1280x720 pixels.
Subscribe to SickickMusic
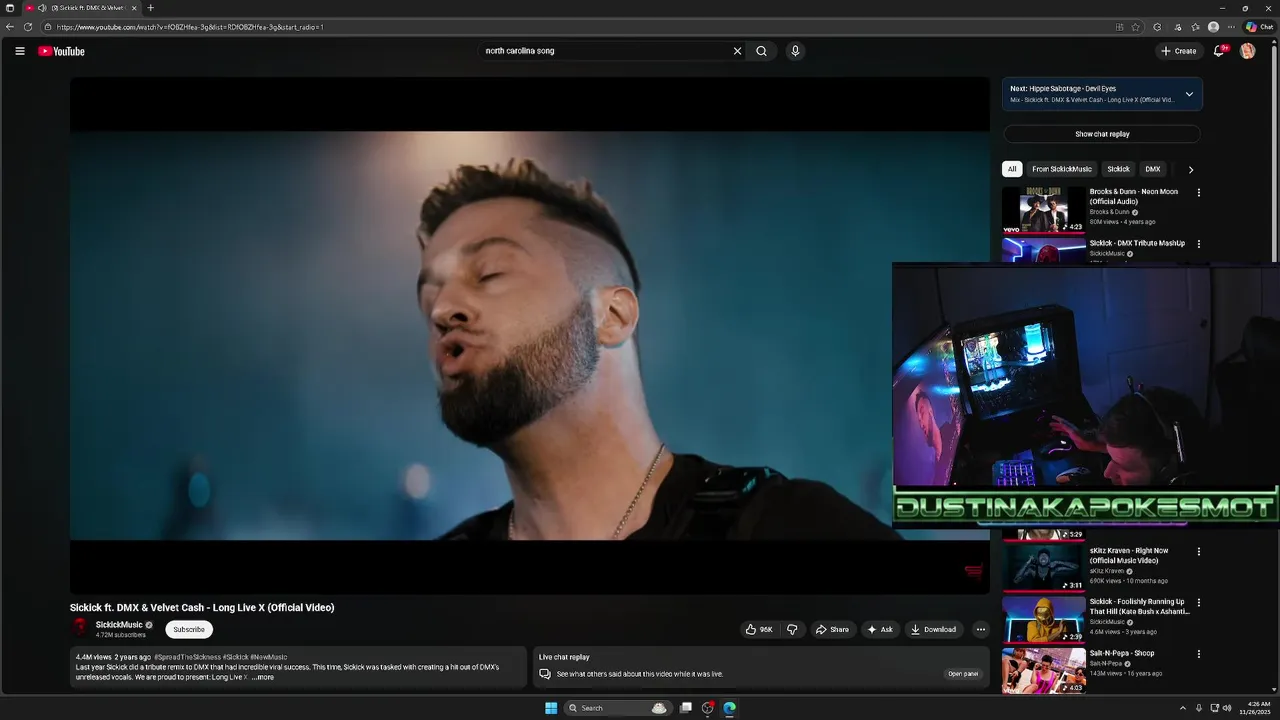tap(189, 629)
